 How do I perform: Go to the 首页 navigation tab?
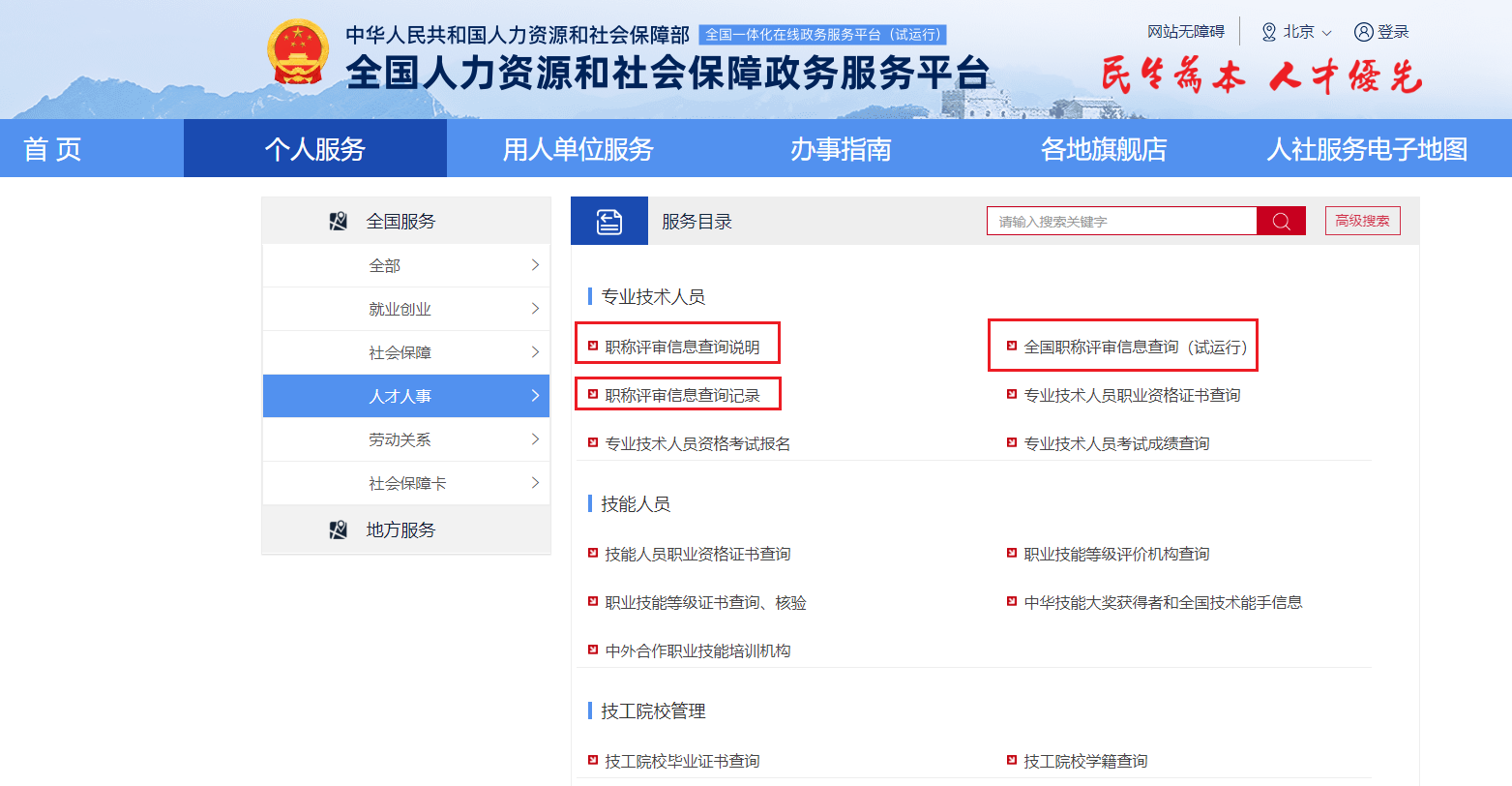pyautogui.click(x=52, y=149)
